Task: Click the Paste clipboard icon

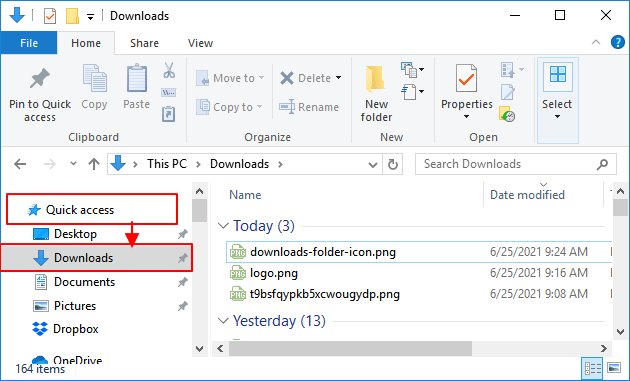Action: click(137, 78)
